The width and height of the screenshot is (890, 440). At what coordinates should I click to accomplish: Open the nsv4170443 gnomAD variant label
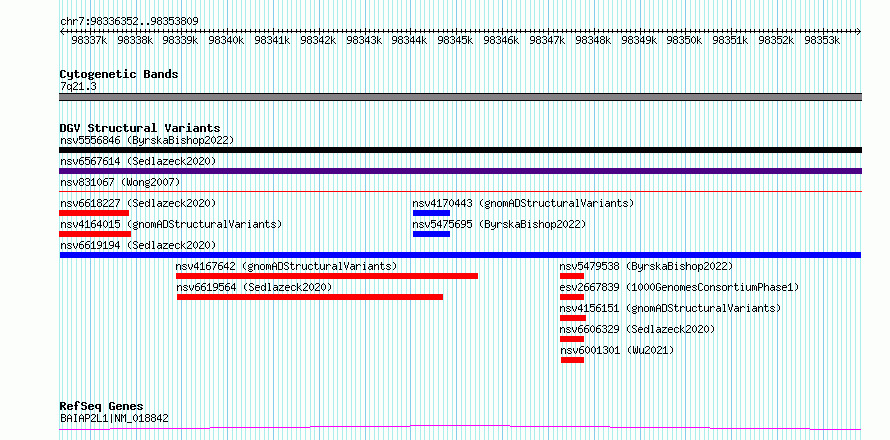[523, 203]
